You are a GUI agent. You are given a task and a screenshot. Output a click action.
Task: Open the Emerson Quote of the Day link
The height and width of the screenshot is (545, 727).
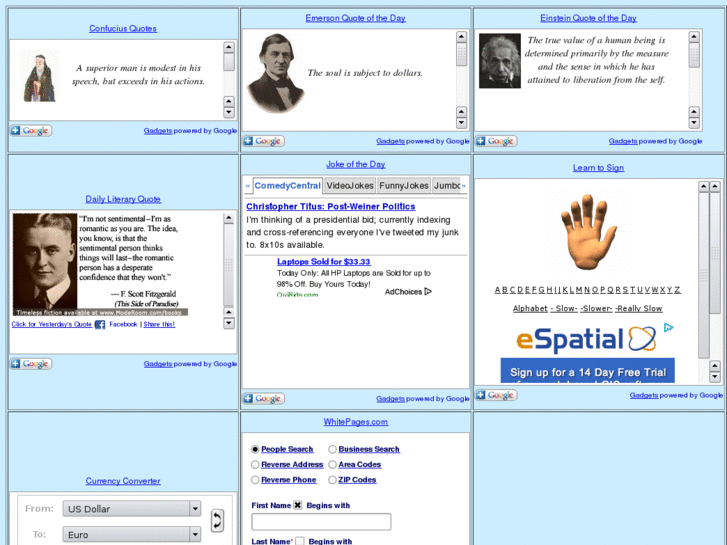point(355,18)
